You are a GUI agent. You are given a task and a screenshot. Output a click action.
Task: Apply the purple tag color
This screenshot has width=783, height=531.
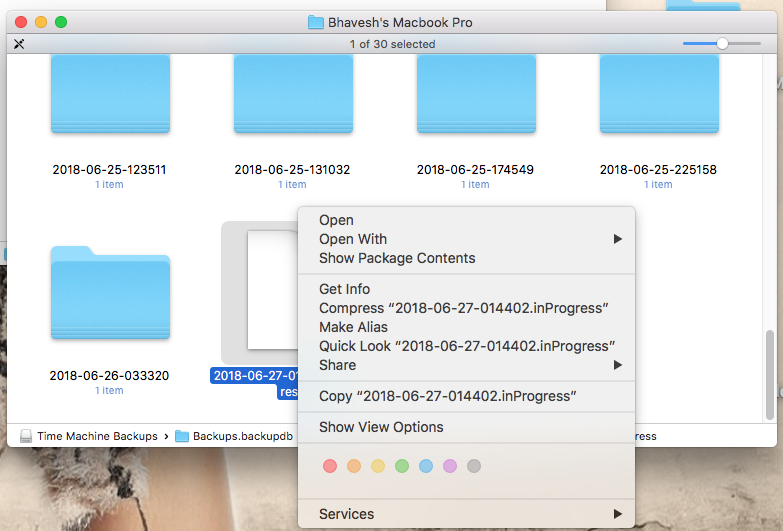click(x=450, y=466)
